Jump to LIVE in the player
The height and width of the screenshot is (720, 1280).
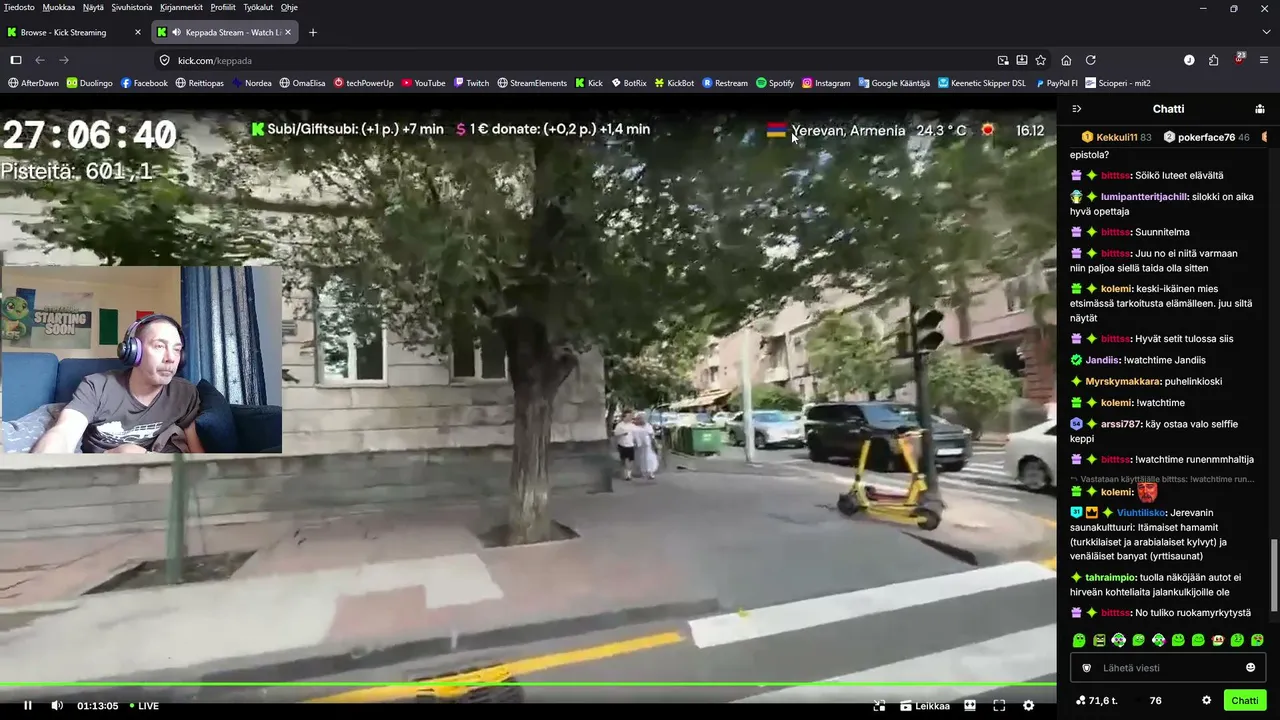[144, 706]
